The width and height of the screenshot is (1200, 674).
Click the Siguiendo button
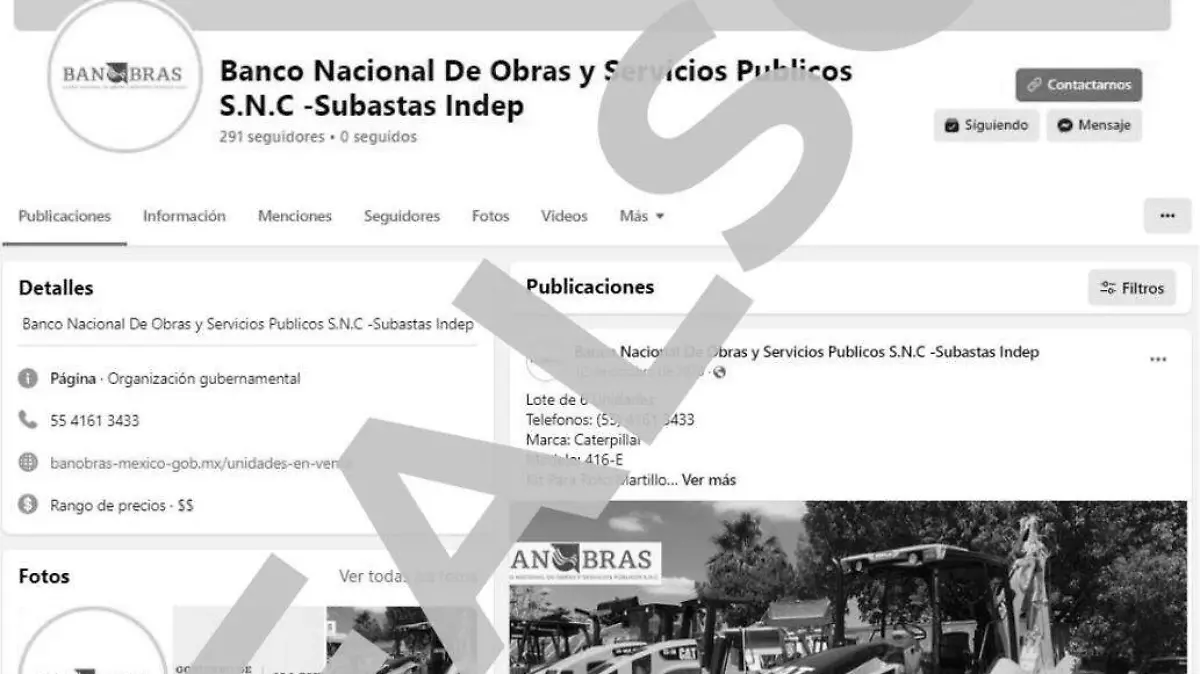987,126
